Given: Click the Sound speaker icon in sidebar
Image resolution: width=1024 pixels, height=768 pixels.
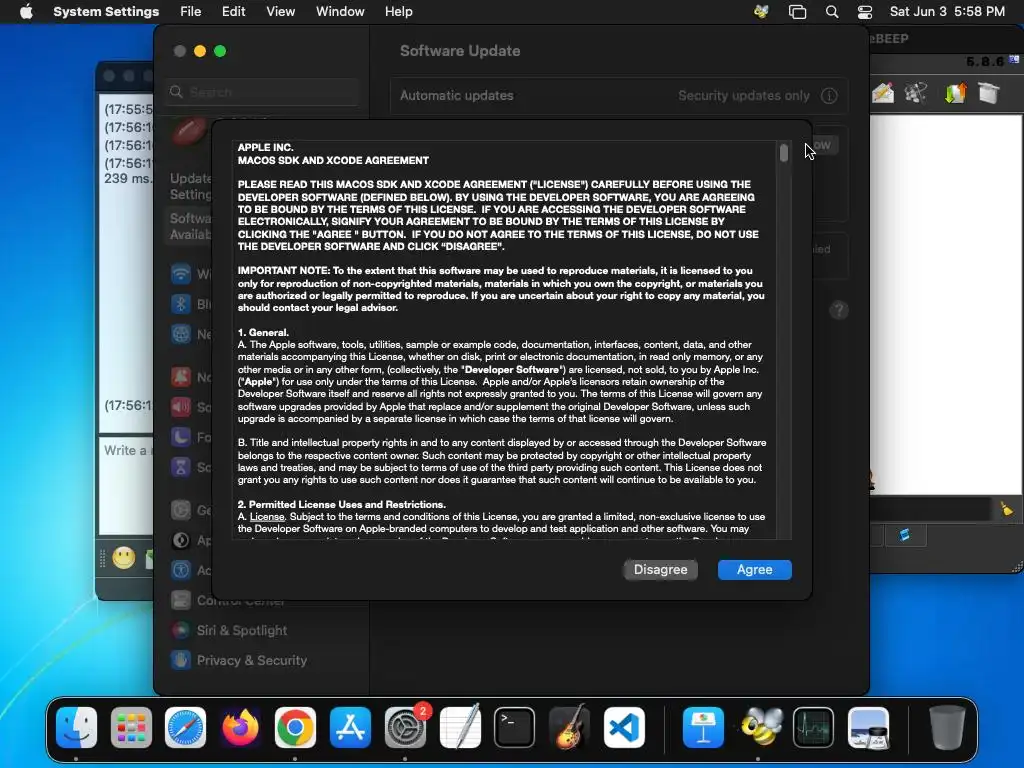Looking at the screenshot, I should [x=181, y=407].
